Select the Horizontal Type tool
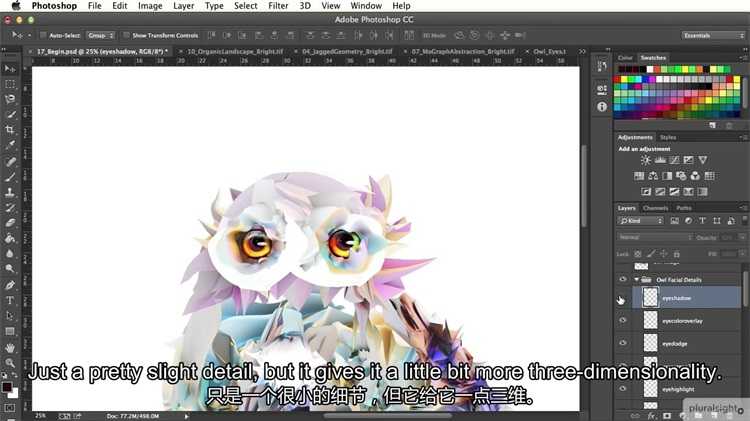 pyautogui.click(x=10, y=300)
